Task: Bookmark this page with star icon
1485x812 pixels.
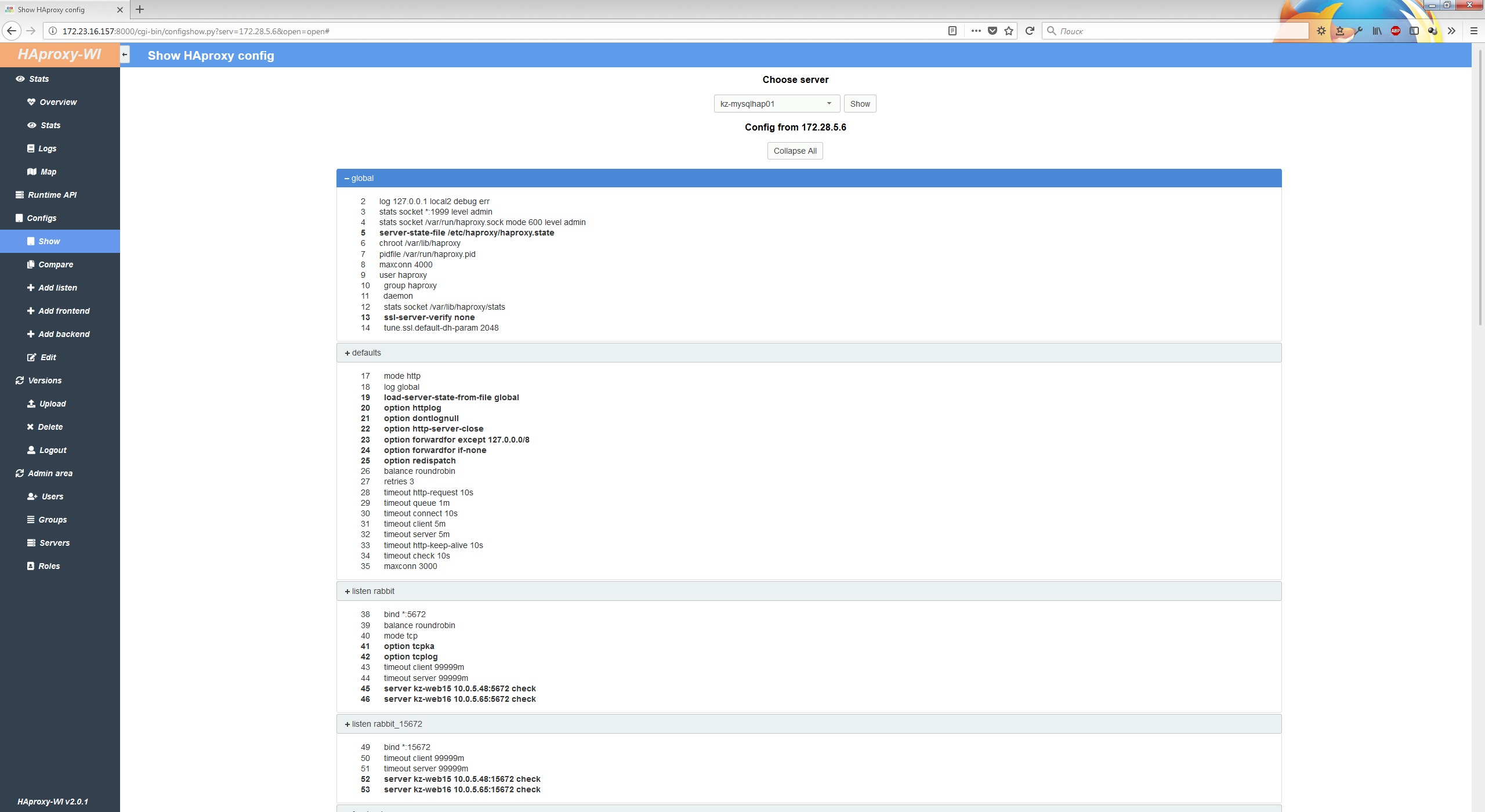Action: coord(1009,31)
